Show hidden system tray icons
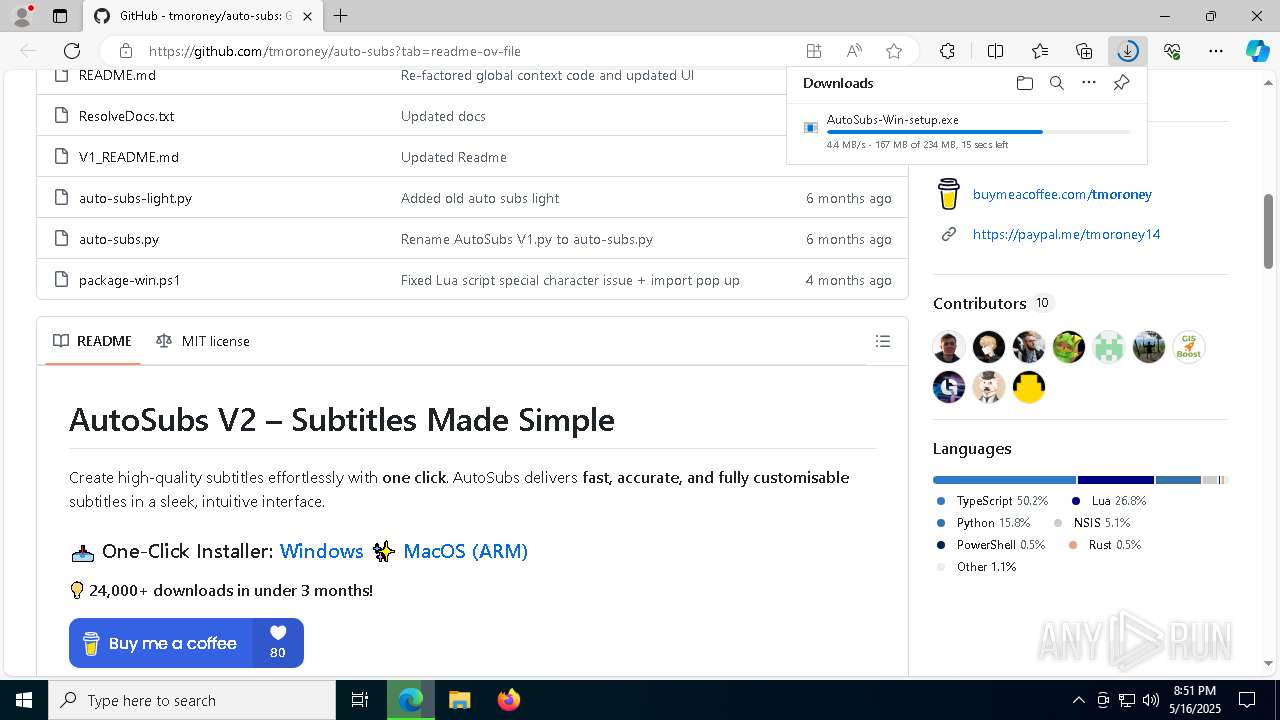The width and height of the screenshot is (1280, 720). coord(1078,700)
